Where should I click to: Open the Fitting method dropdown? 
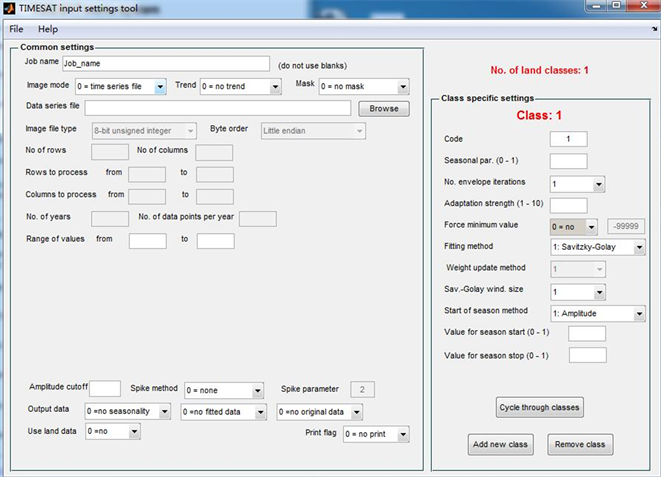coord(598,246)
